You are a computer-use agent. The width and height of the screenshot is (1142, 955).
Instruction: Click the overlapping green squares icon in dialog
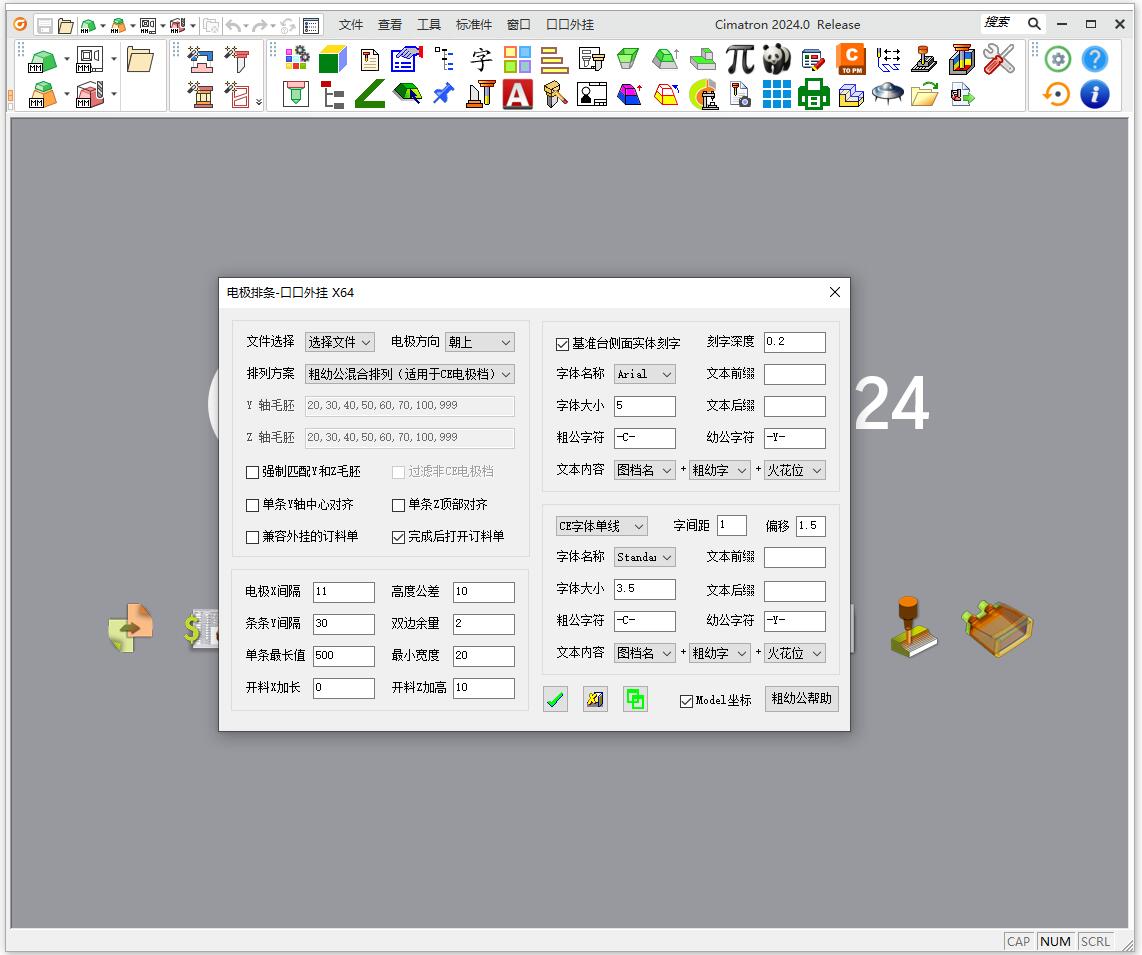(635, 700)
